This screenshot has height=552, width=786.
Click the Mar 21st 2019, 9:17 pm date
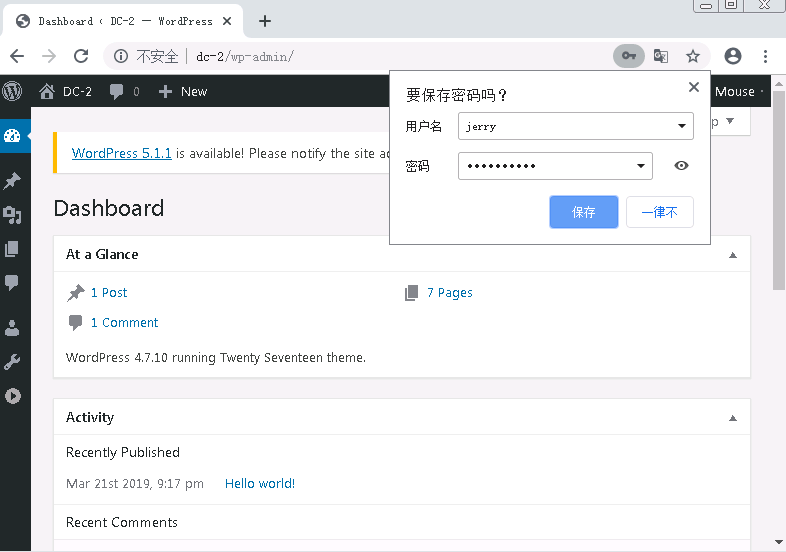[x=135, y=483]
